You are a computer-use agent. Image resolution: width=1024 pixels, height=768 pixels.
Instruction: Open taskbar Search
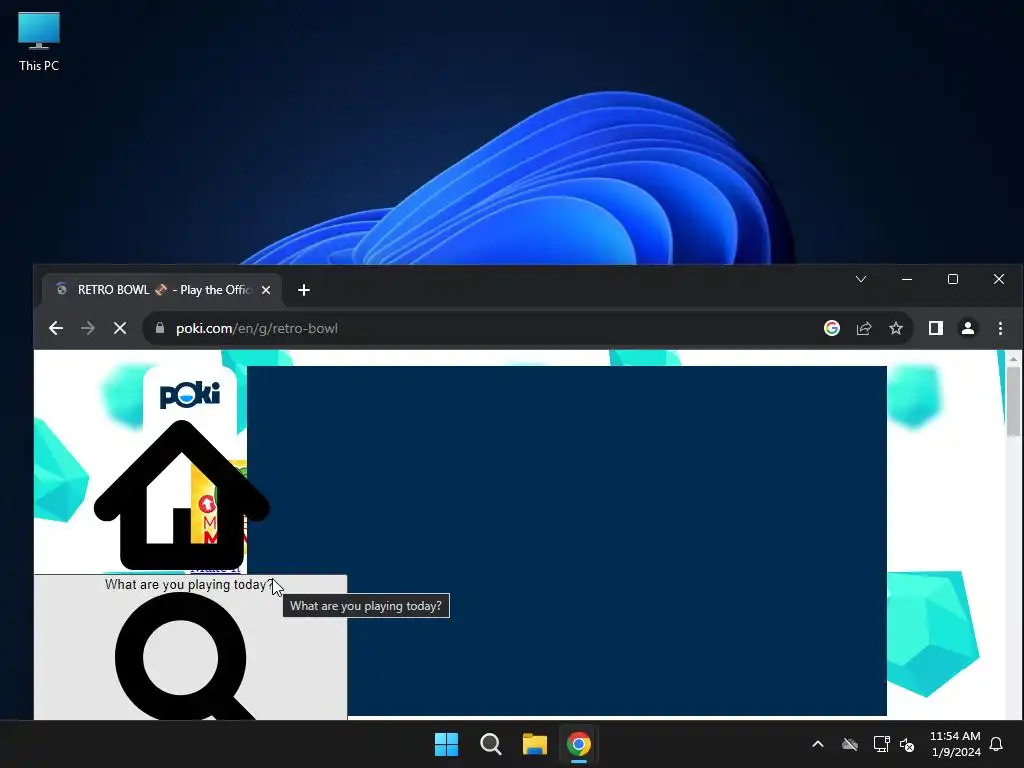[x=490, y=744]
